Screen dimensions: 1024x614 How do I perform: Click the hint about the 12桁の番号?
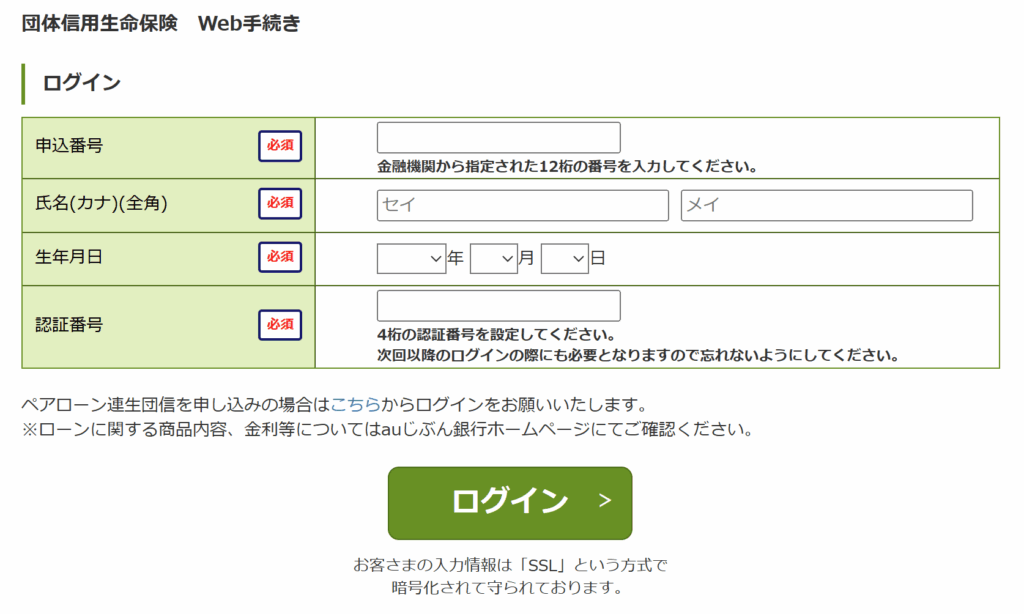click(x=567, y=167)
